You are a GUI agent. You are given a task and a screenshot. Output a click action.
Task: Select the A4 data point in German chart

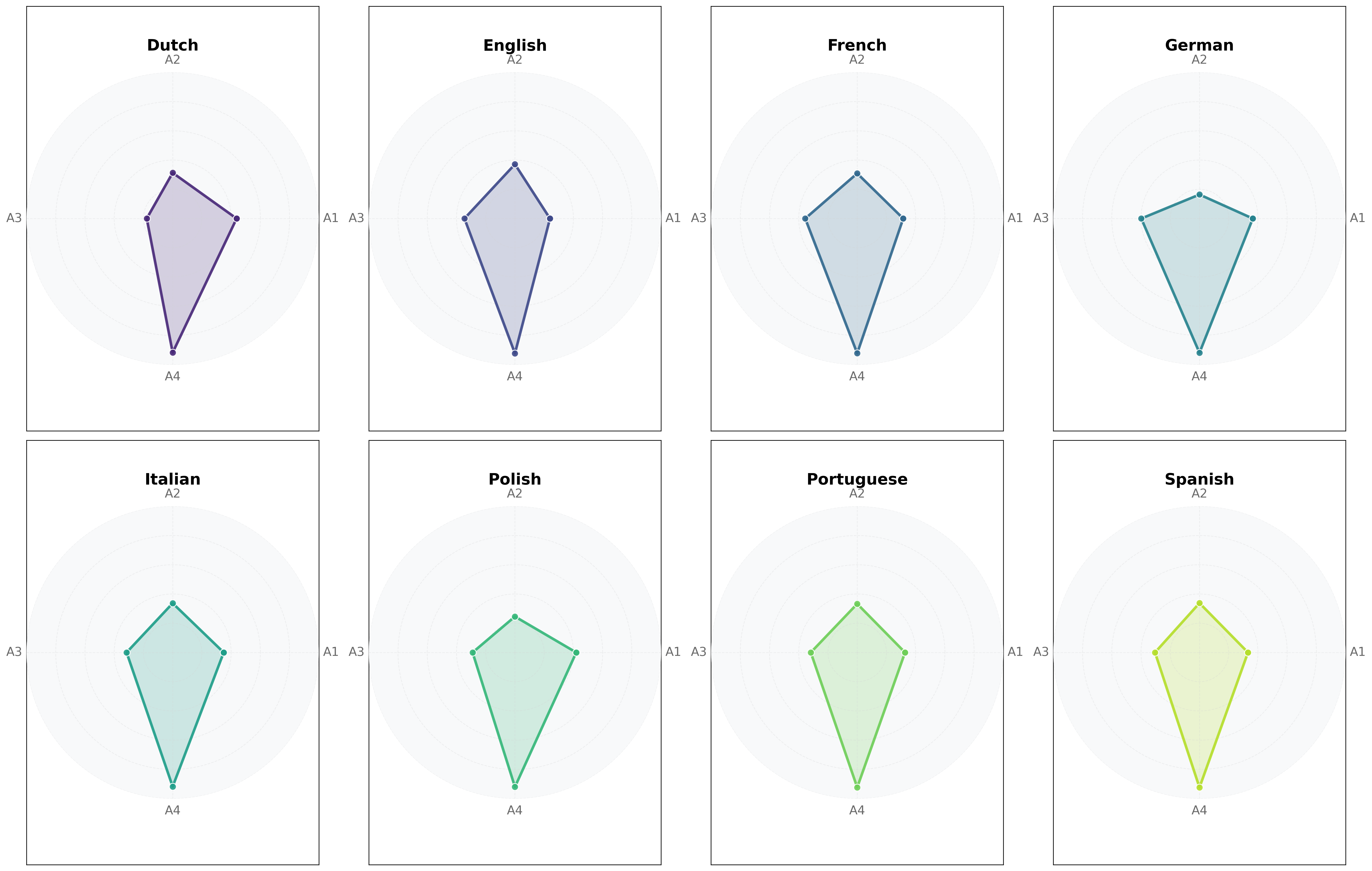[x=1199, y=353]
